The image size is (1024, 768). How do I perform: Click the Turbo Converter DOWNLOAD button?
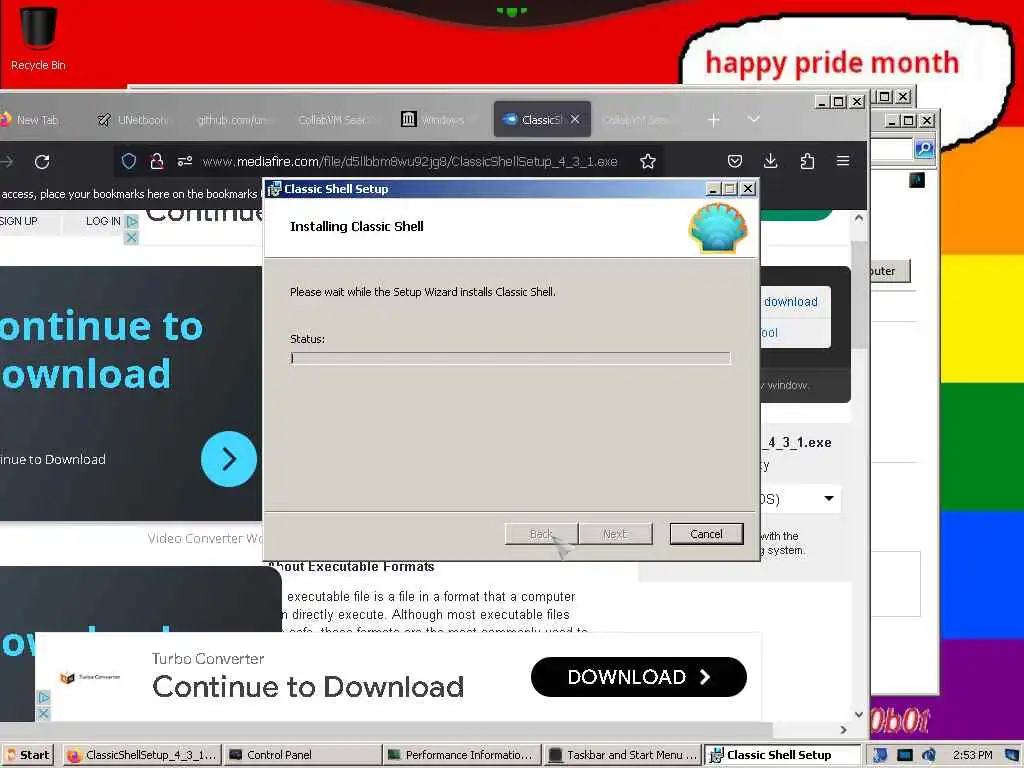point(639,677)
